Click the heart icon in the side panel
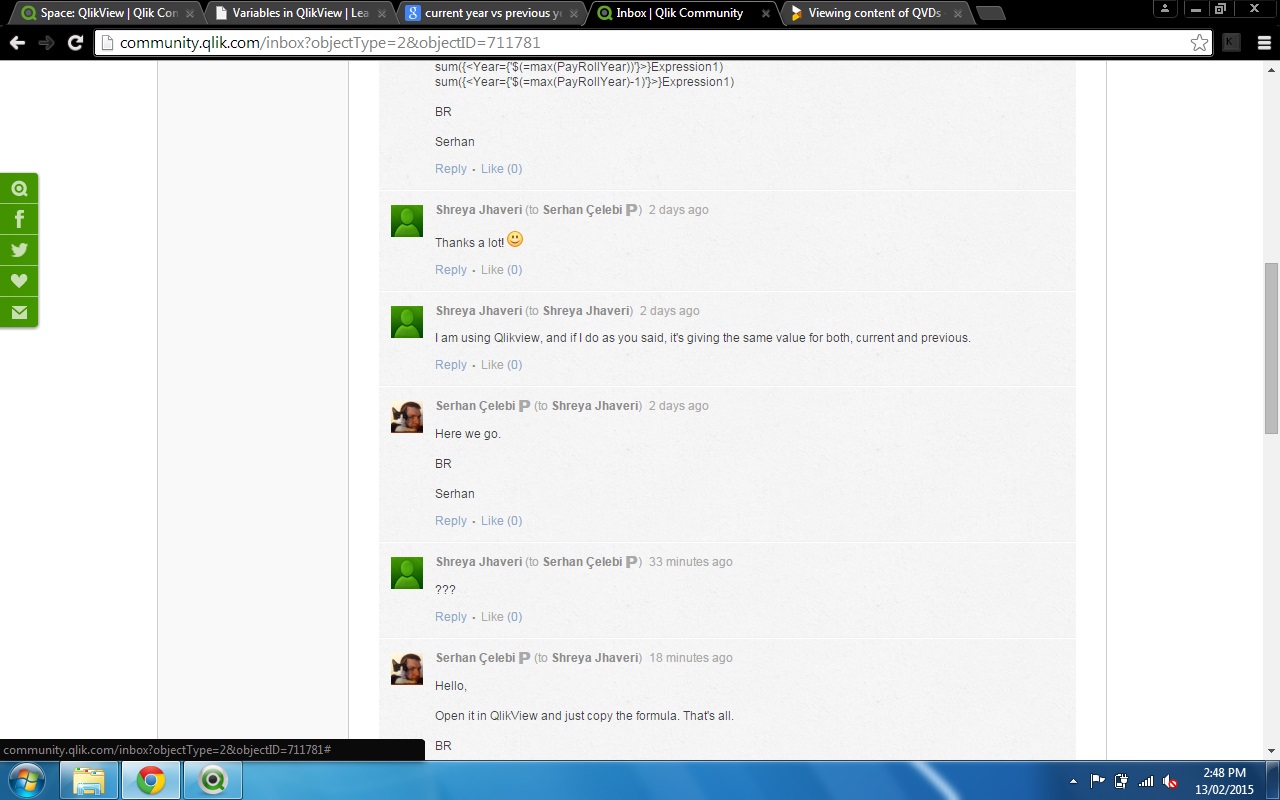Image resolution: width=1280 pixels, height=800 pixels. (x=19, y=281)
